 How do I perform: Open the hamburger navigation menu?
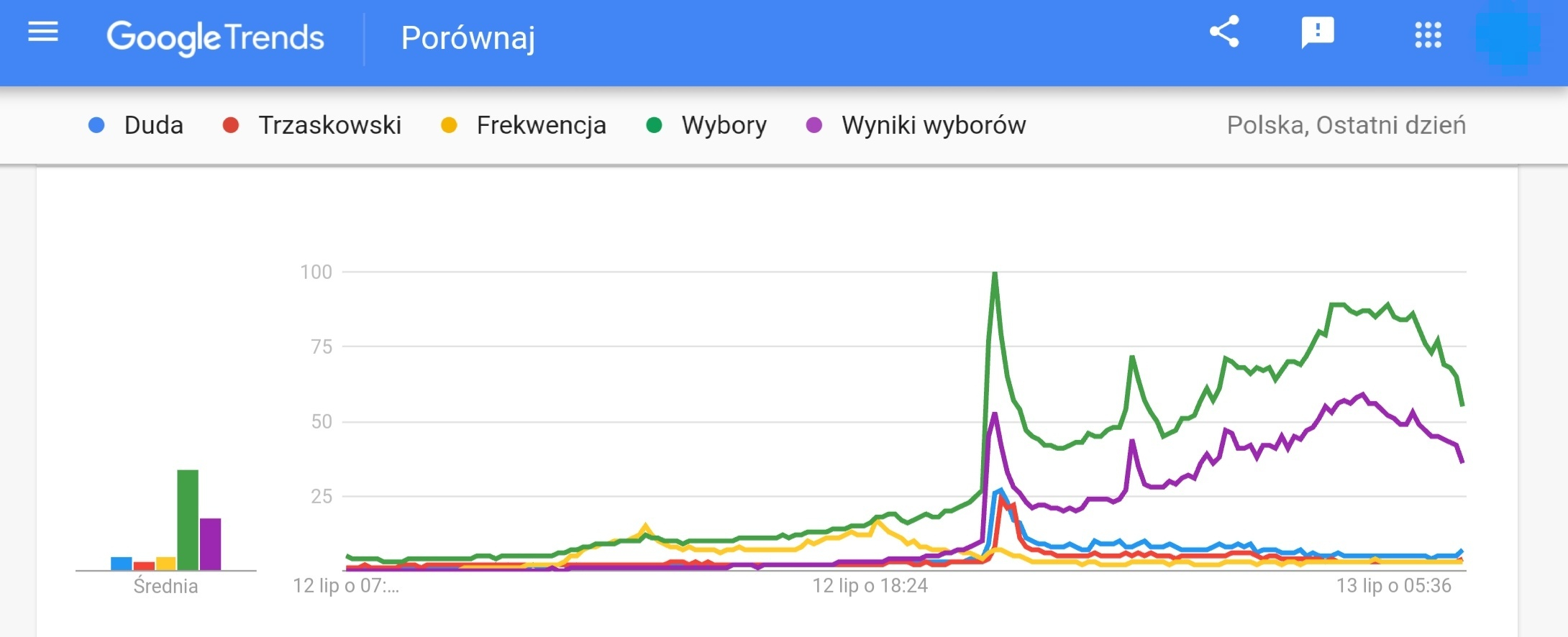pyautogui.click(x=43, y=32)
